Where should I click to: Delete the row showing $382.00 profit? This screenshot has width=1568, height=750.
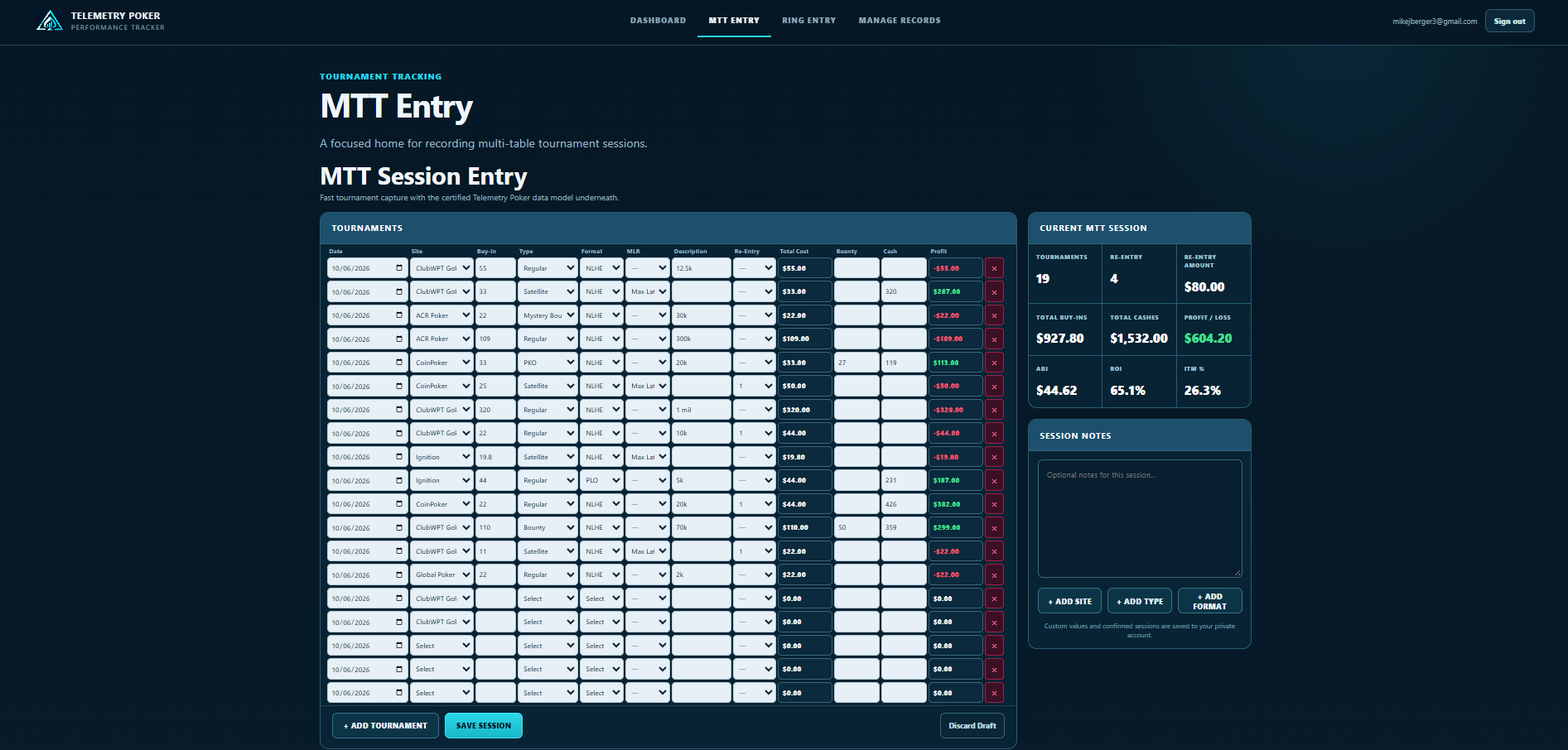[994, 504]
